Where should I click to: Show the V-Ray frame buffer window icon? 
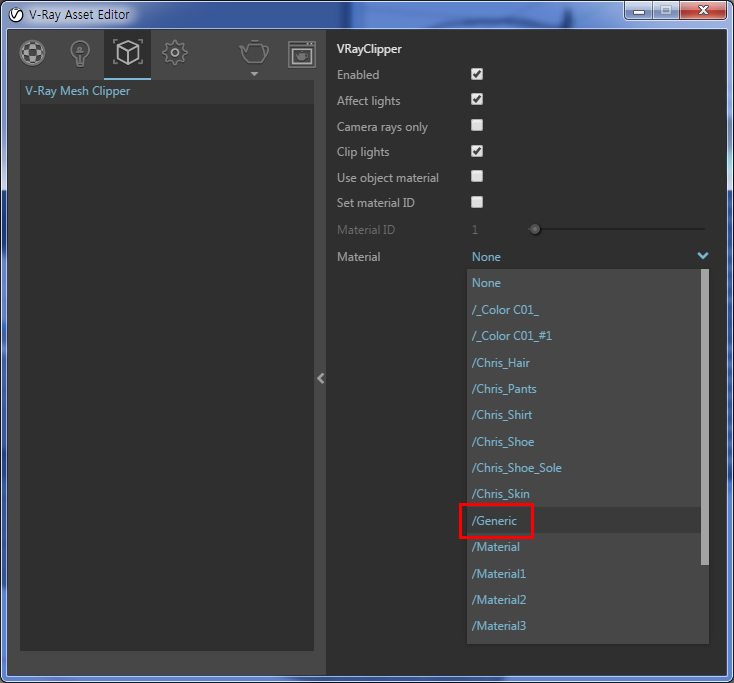pos(301,54)
